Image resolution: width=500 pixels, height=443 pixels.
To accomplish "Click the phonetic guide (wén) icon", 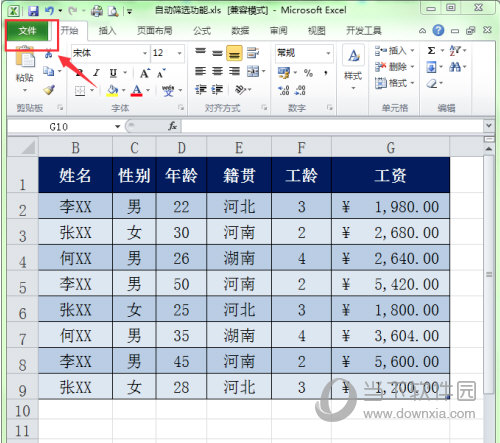I will tap(168, 90).
